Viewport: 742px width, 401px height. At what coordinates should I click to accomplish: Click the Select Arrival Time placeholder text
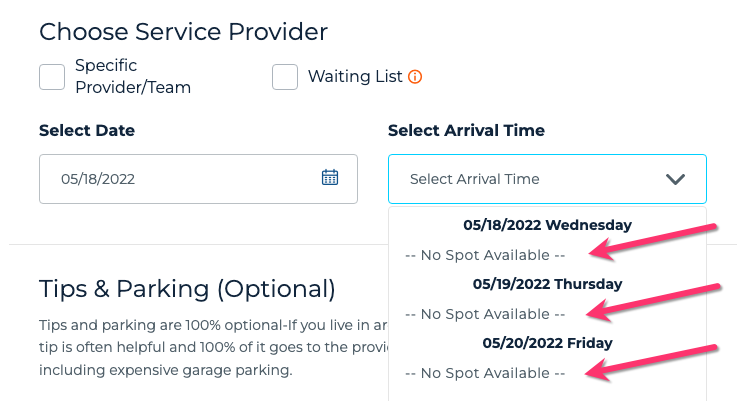point(474,180)
